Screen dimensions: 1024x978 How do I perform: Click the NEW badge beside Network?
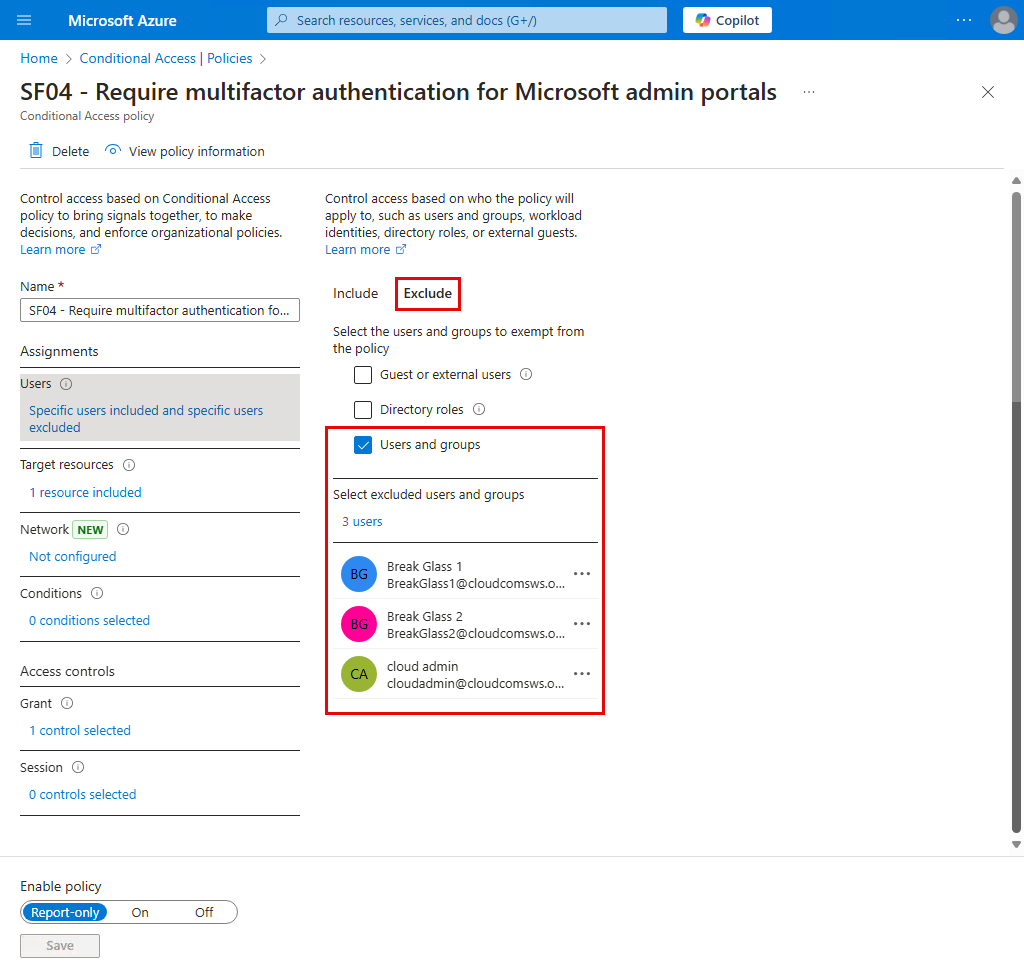point(90,529)
